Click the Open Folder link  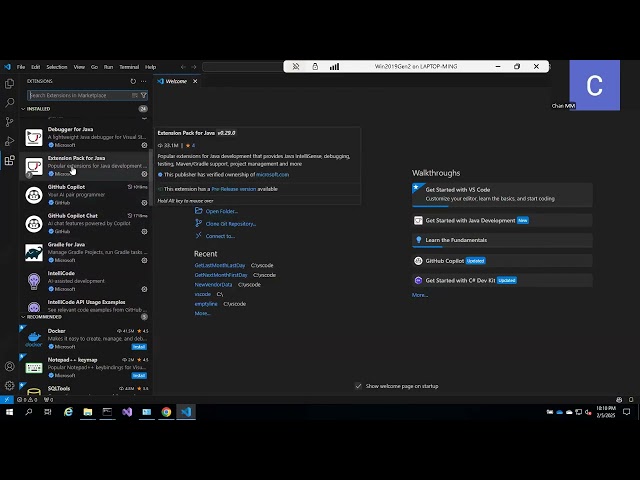(222, 211)
